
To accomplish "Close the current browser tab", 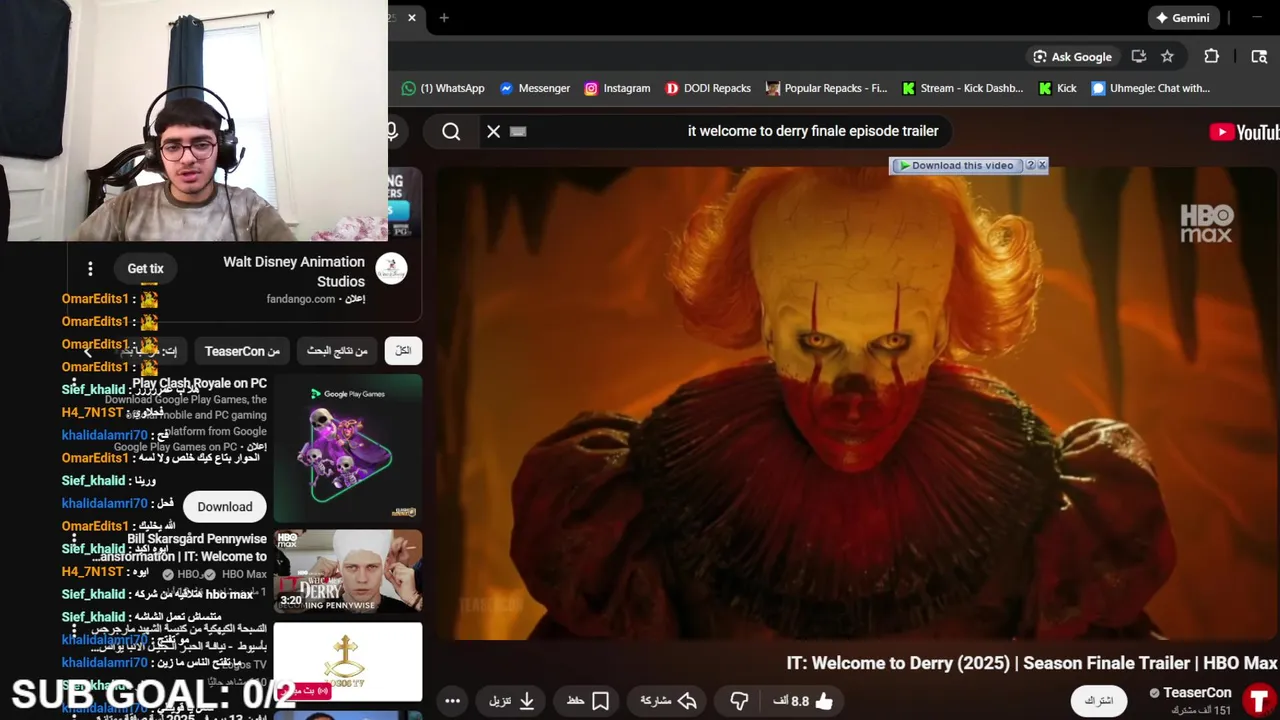I will [x=411, y=18].
